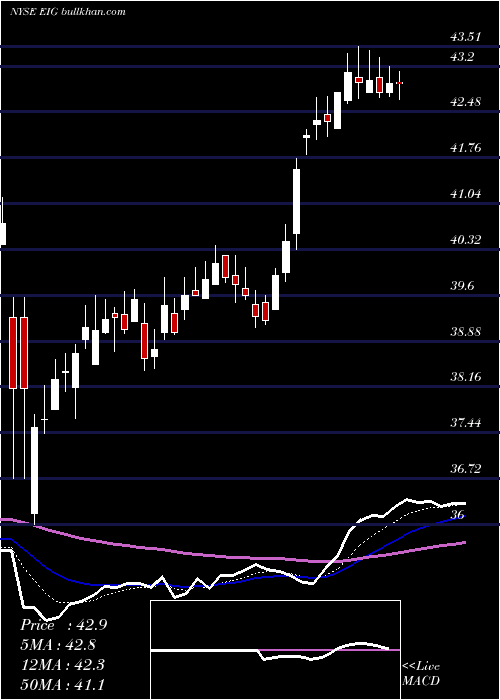Screen dimensions: 500x700
Task: Click the 12MA : 42.3 readout
Action: 62,665
